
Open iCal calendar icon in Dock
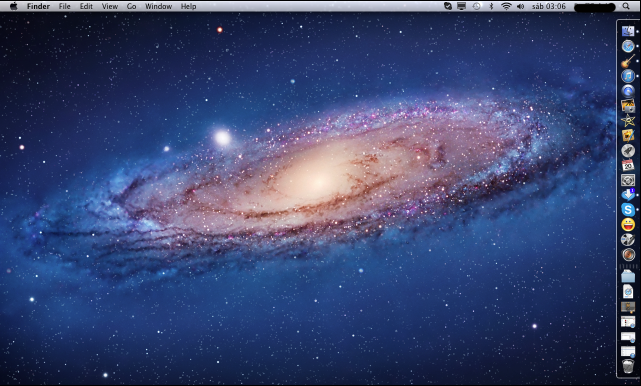pyautogui.click(x=628, y=165)
